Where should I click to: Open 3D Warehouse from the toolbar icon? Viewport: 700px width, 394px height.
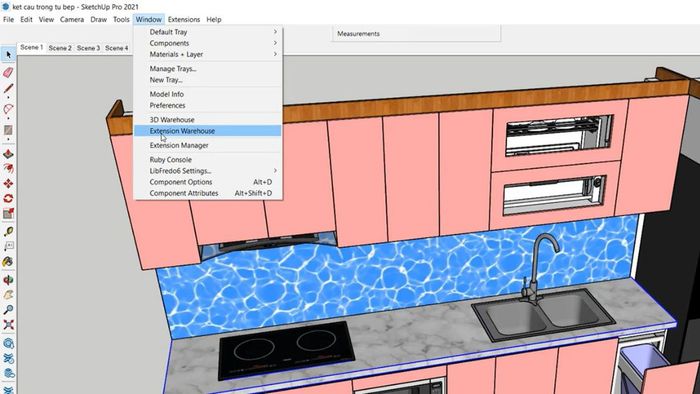tap(8, 343)
